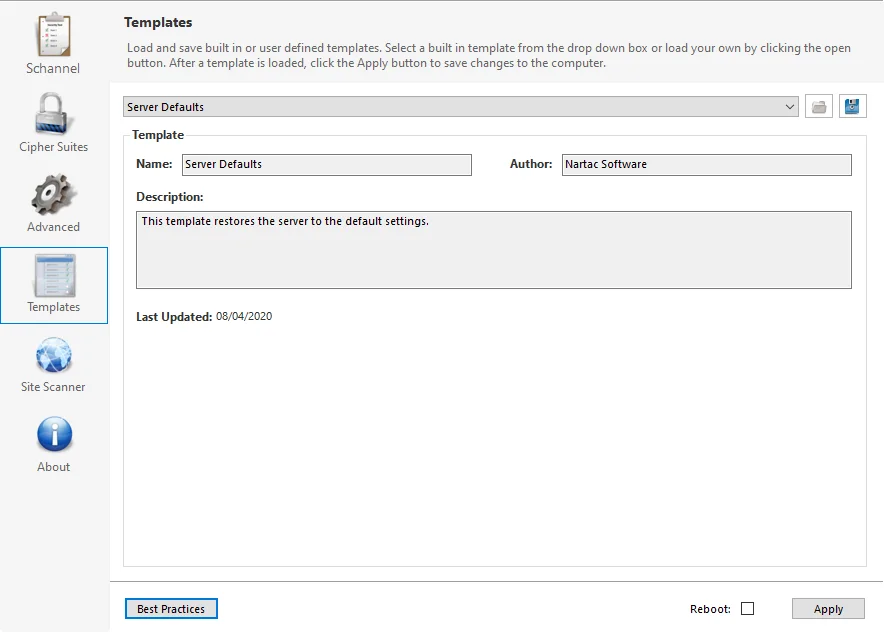Viewport: 884px width, 632px height.
Task: Click the Templates page heading
Action: [x=158, y=23]
